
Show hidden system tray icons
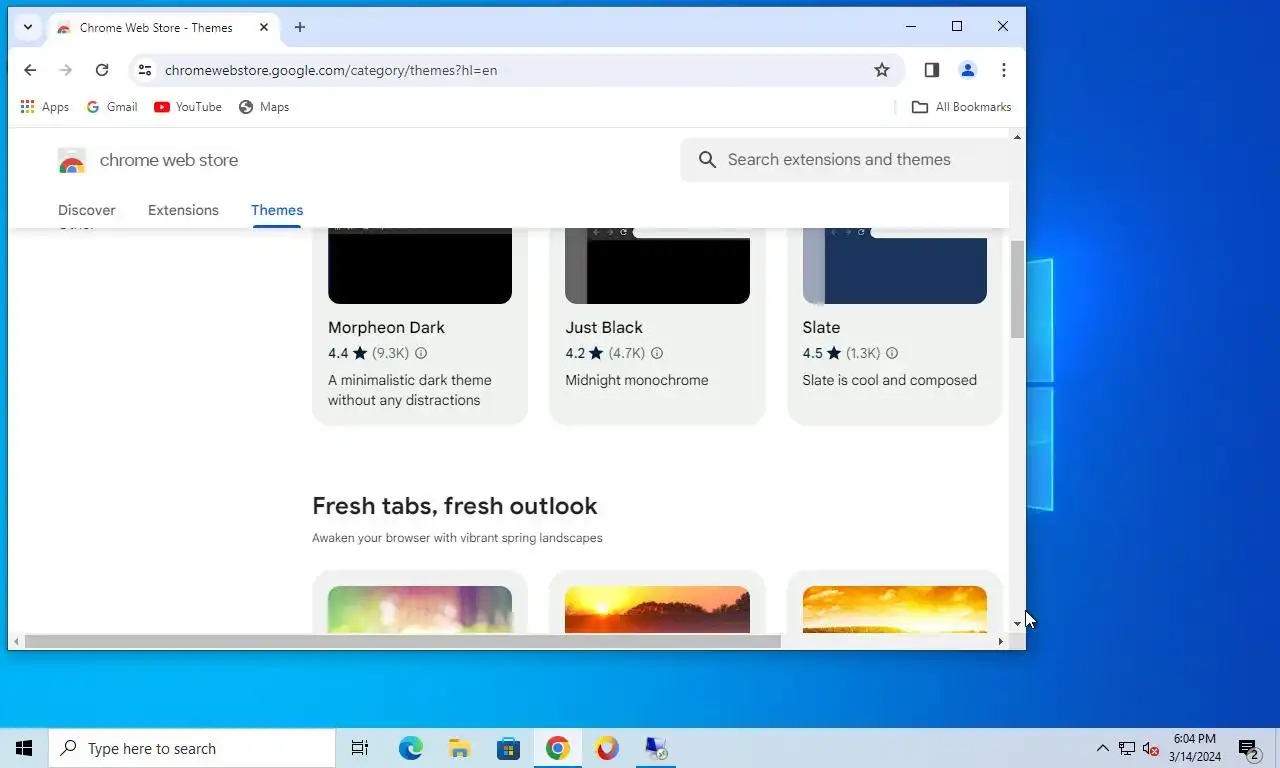[1103, 748]
